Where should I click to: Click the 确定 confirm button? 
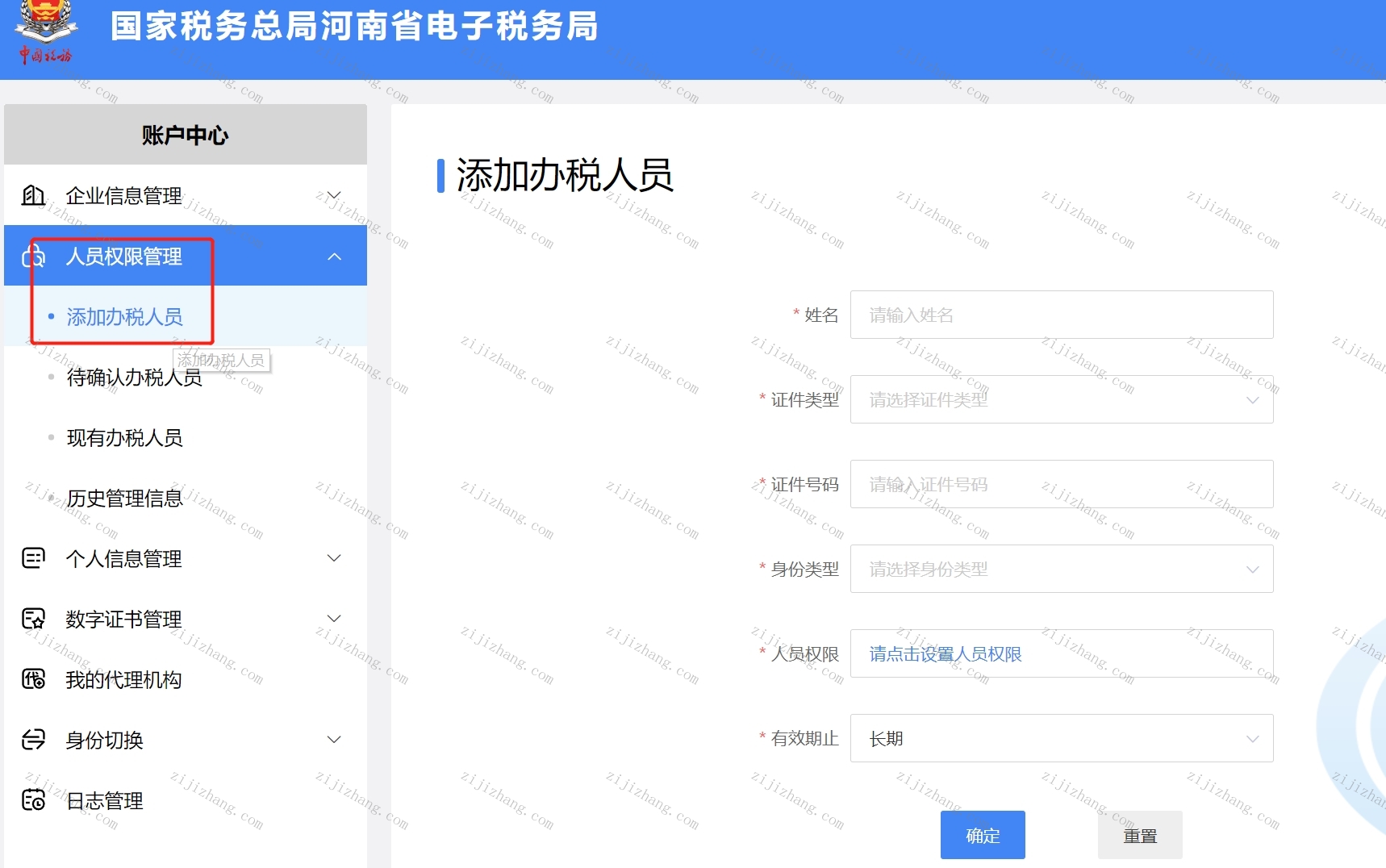point(983,835)
